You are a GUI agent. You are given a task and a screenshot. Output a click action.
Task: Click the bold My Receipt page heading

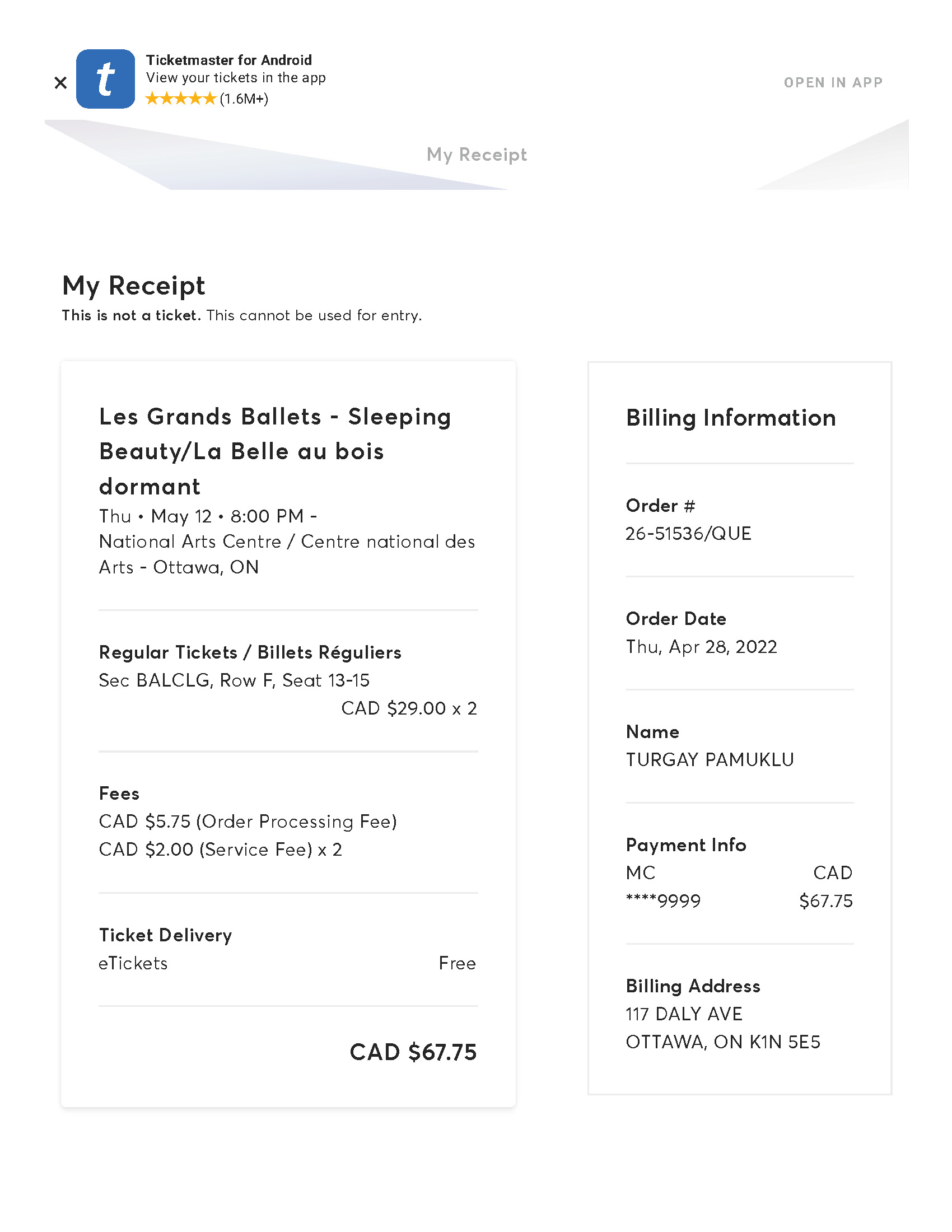[134, 286]
